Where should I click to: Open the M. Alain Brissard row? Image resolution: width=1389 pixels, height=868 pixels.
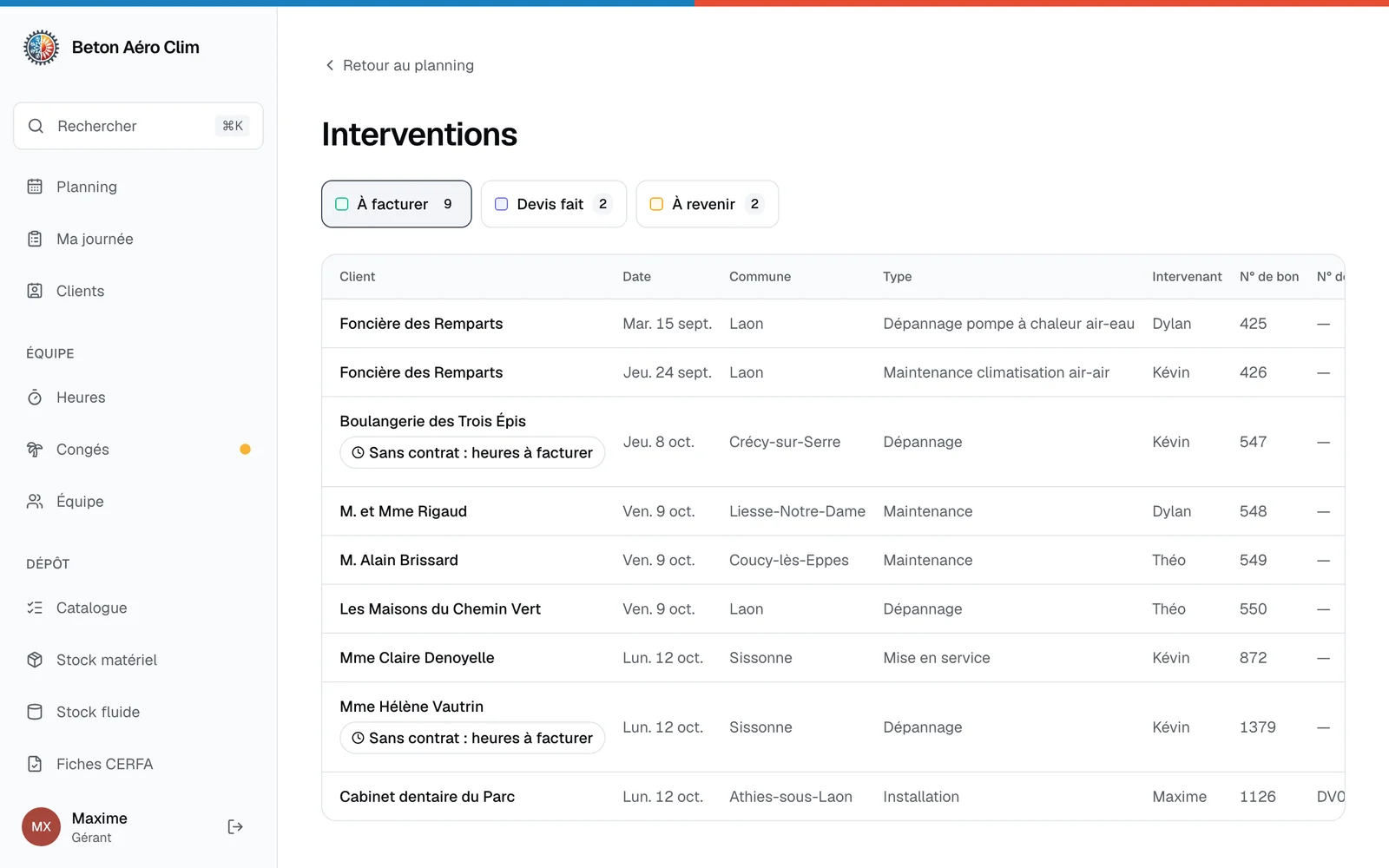[x=833, y=560]
